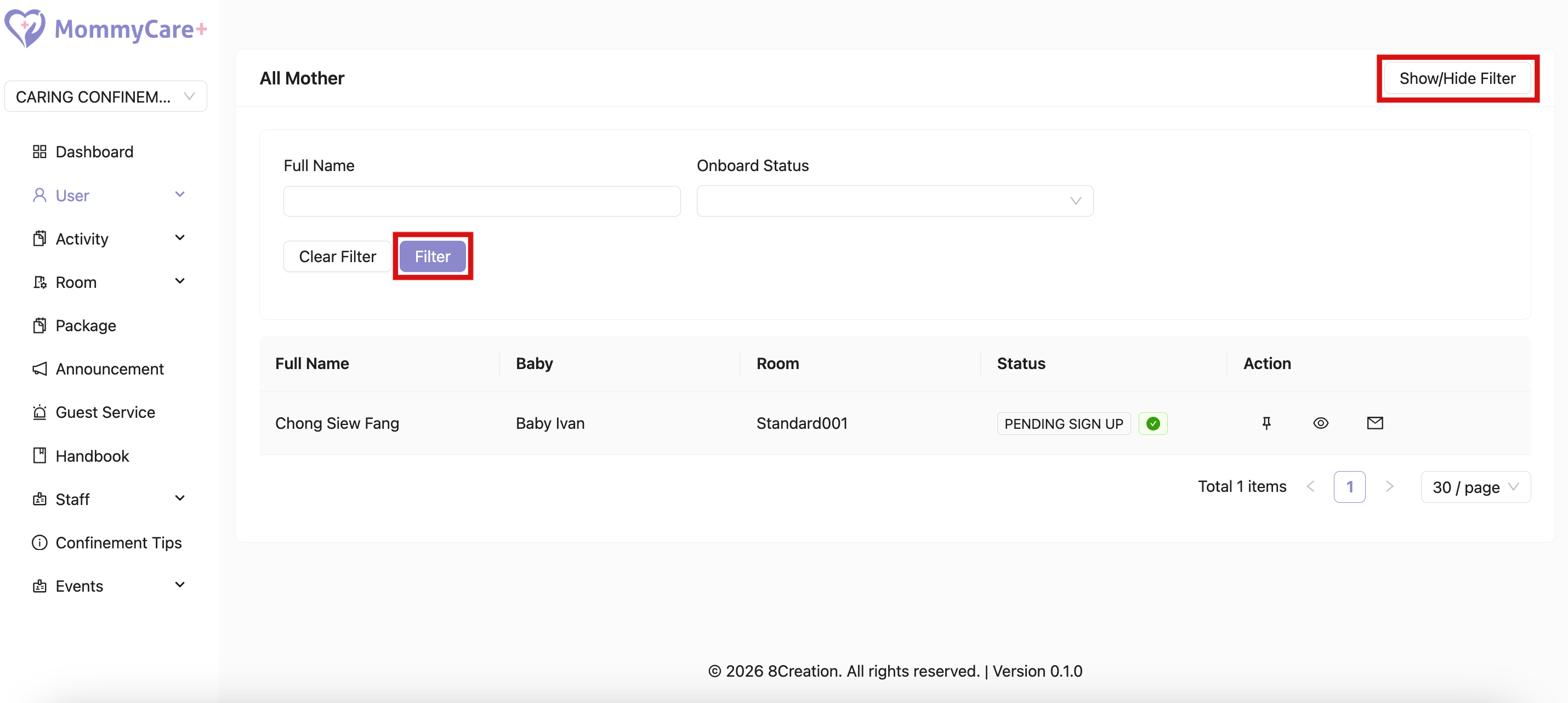
Task: Select Confinement Tips in sidebar
Action: [x=118, y=542]
